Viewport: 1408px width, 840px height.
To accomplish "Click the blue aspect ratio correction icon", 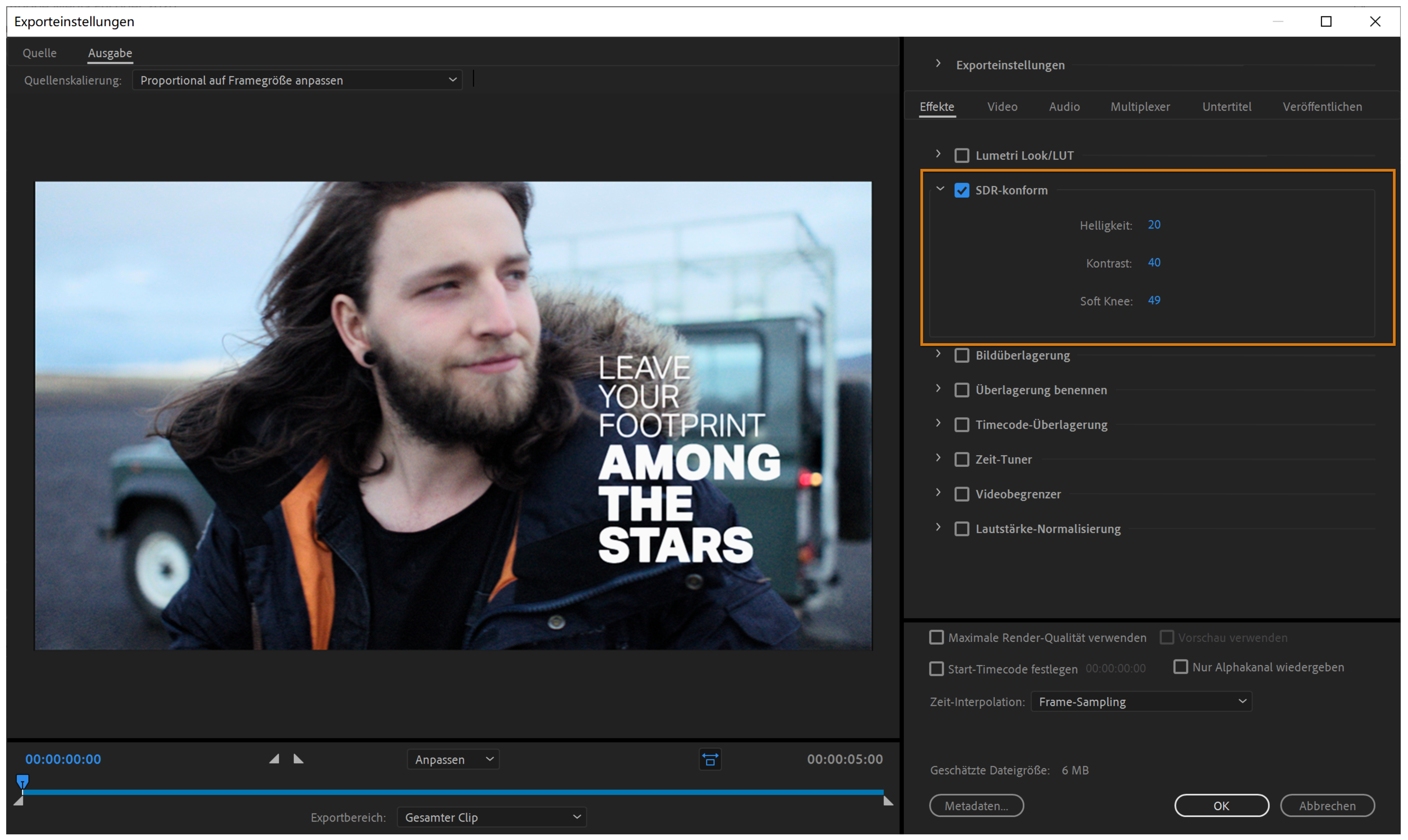I will (x=710, y=759).
